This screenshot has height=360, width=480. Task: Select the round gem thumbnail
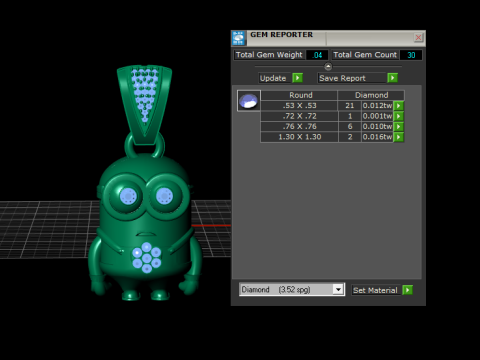tap(249, 100)
